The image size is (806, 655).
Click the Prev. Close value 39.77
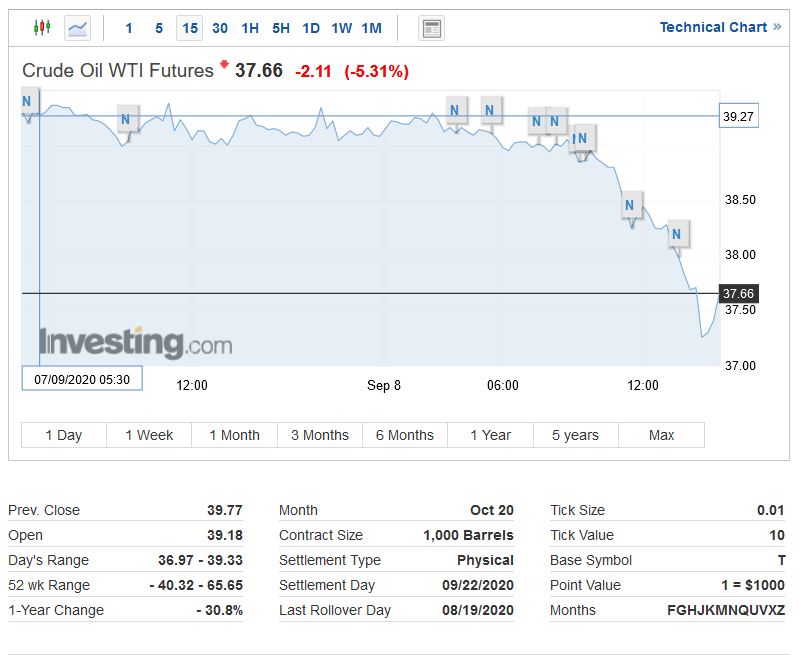click(x=225, y=510)
